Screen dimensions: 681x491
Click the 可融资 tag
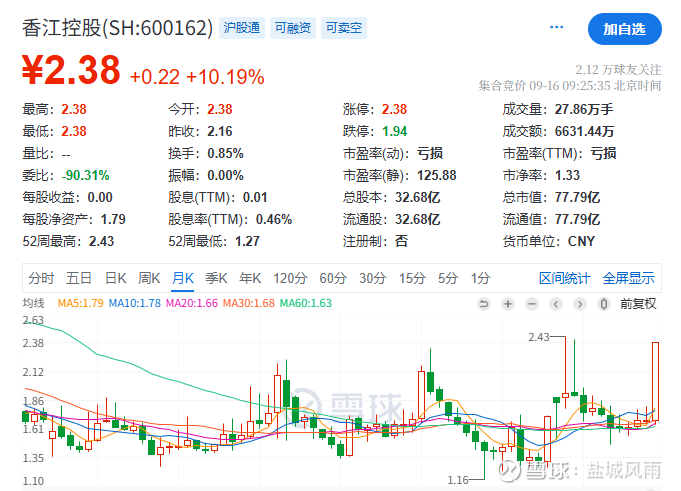293,28
